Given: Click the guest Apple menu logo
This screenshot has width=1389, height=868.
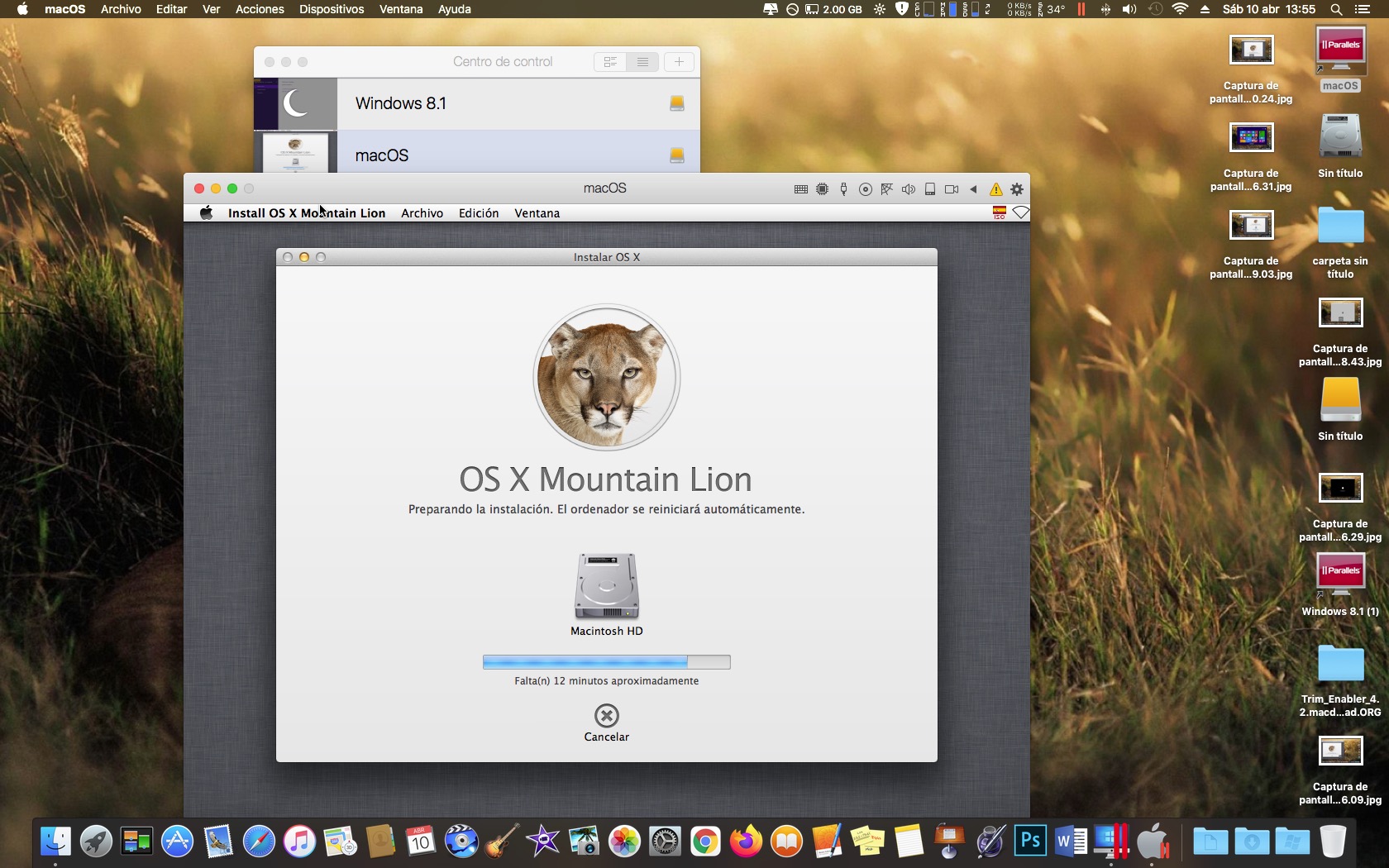Looking at the screenshot, I should (x=207, y=212).
